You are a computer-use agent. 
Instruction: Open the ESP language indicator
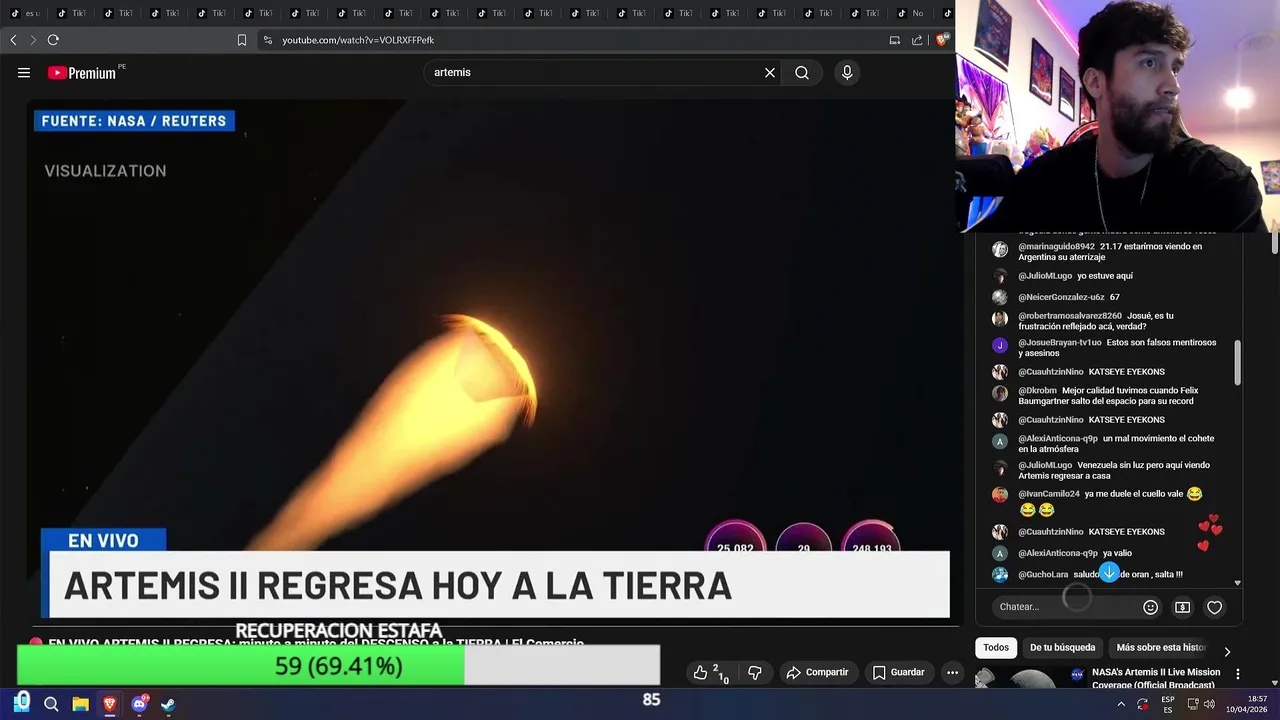click(1168, 704)
